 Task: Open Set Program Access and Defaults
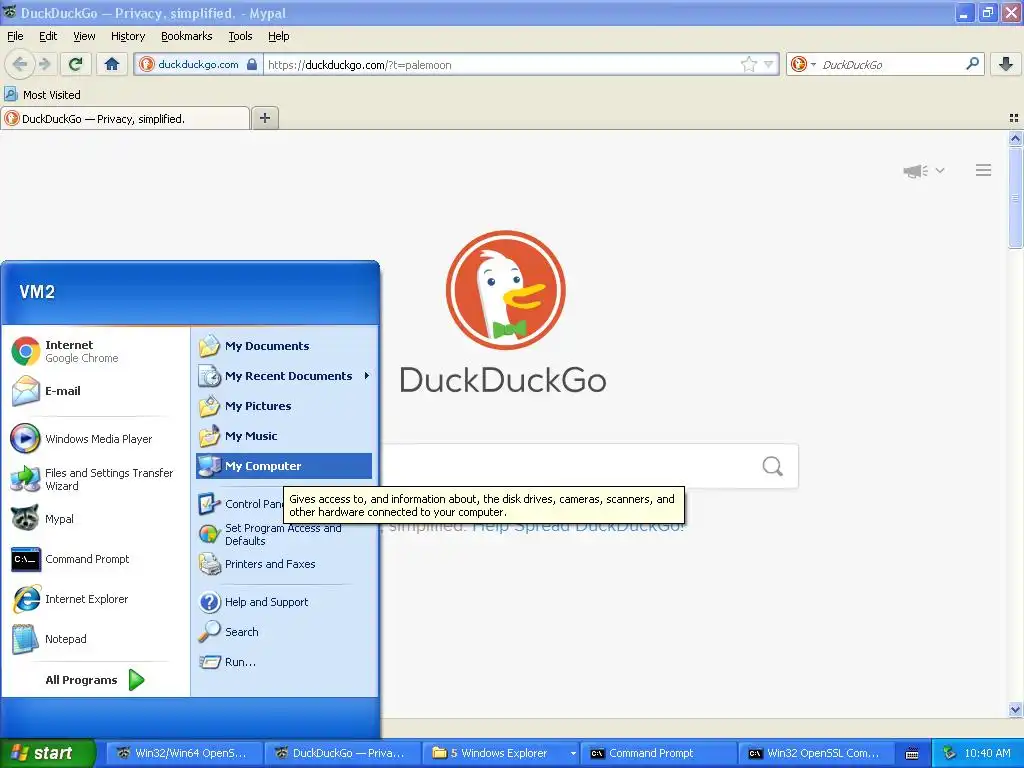284,534
